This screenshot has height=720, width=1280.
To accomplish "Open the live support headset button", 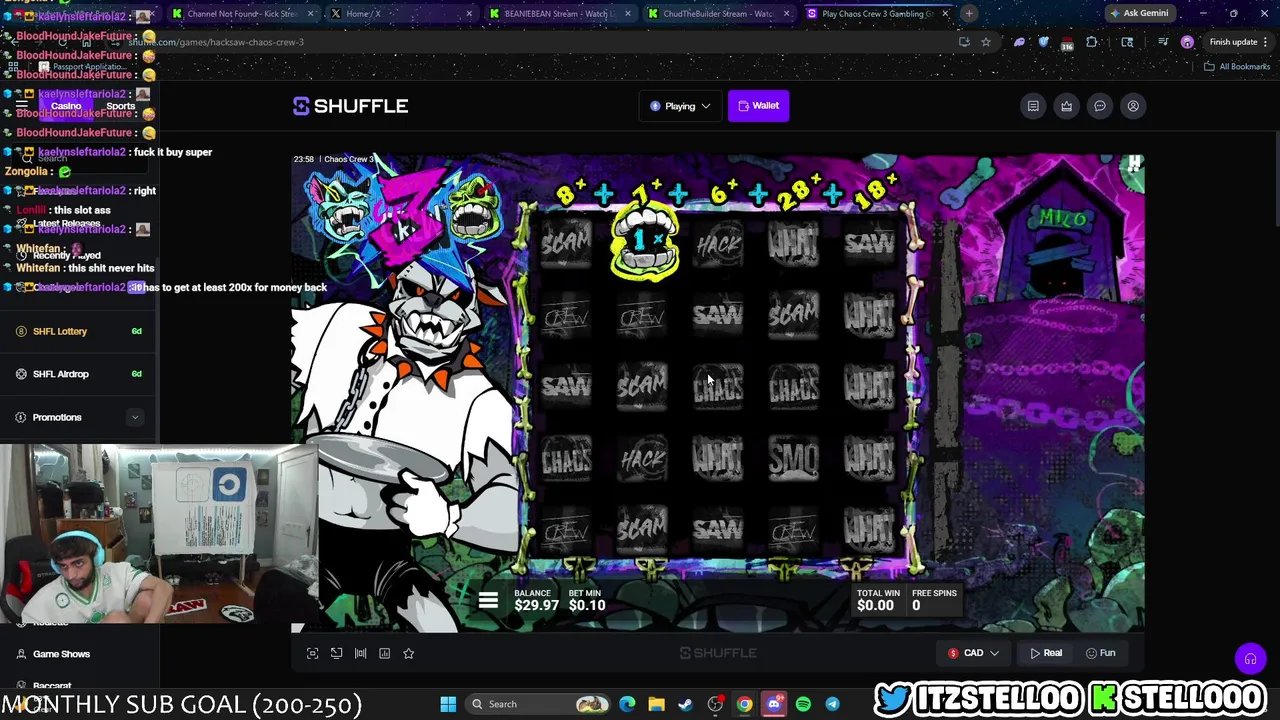I will click(x=1250, y=659).
